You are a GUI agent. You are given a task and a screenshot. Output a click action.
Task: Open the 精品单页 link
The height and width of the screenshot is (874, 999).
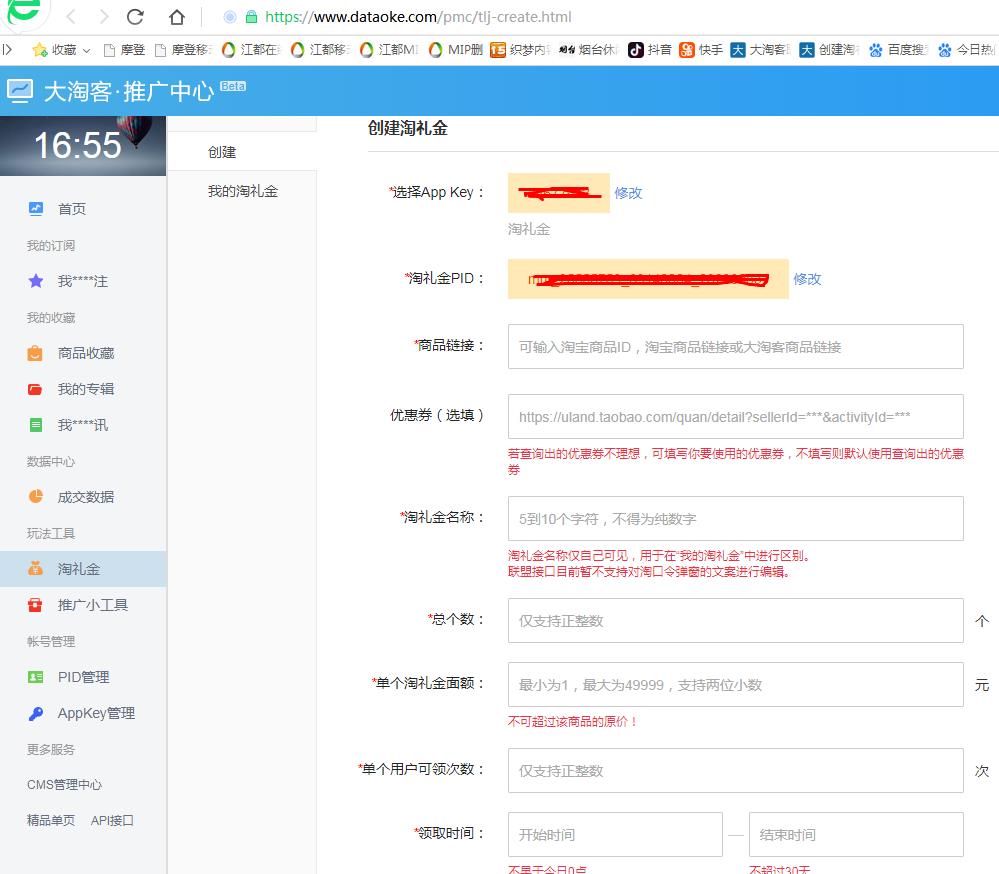[51, 820]
